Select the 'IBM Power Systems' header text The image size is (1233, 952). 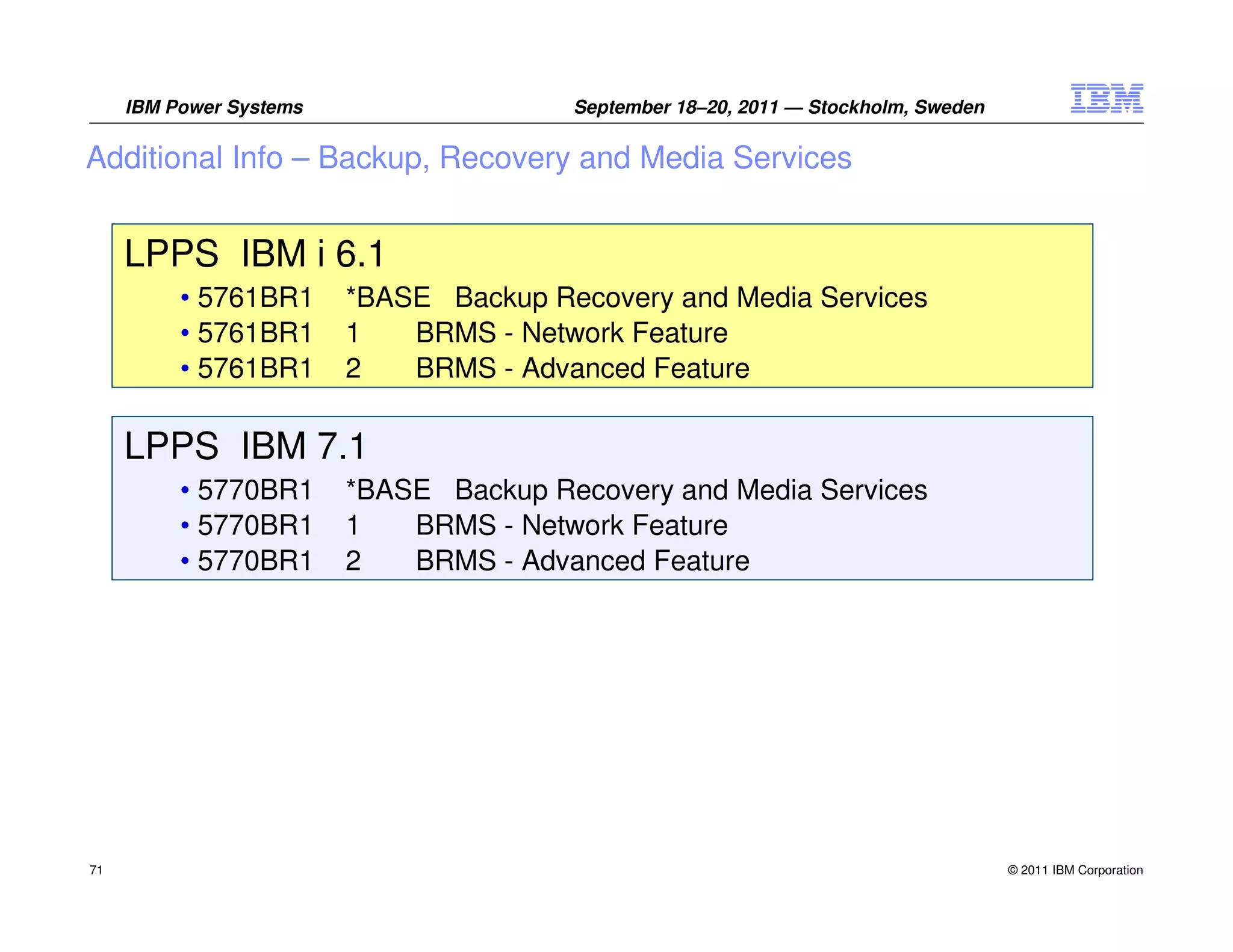(x=214, y=107)
